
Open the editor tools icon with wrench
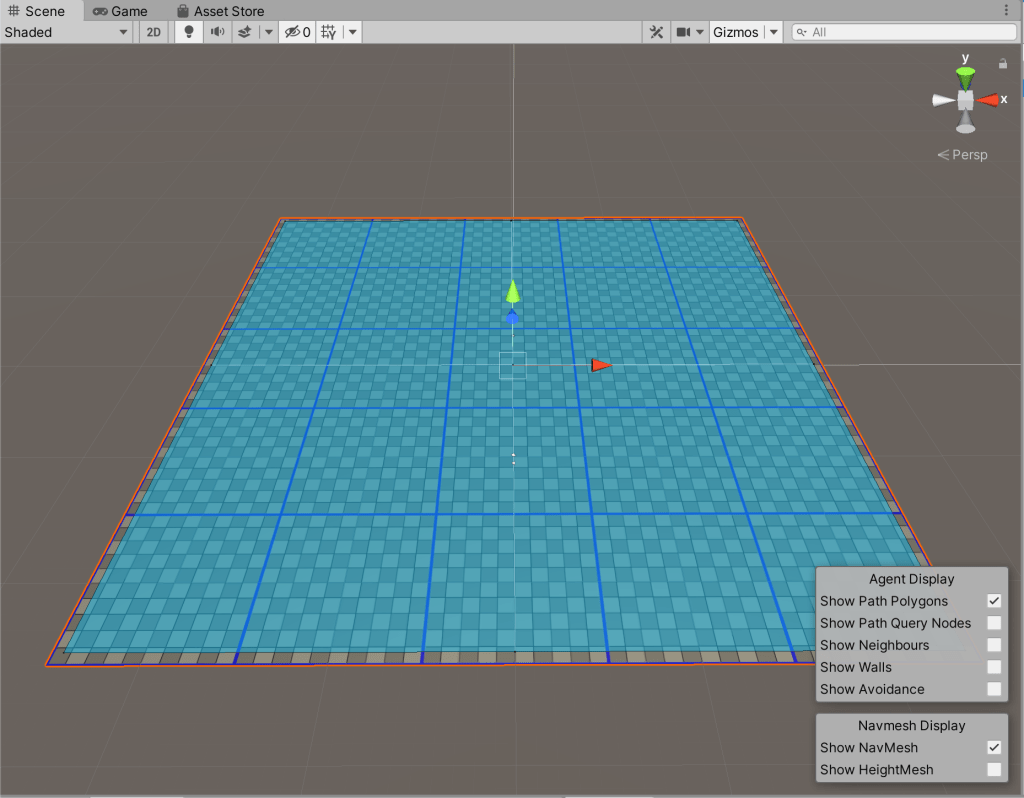656,31
